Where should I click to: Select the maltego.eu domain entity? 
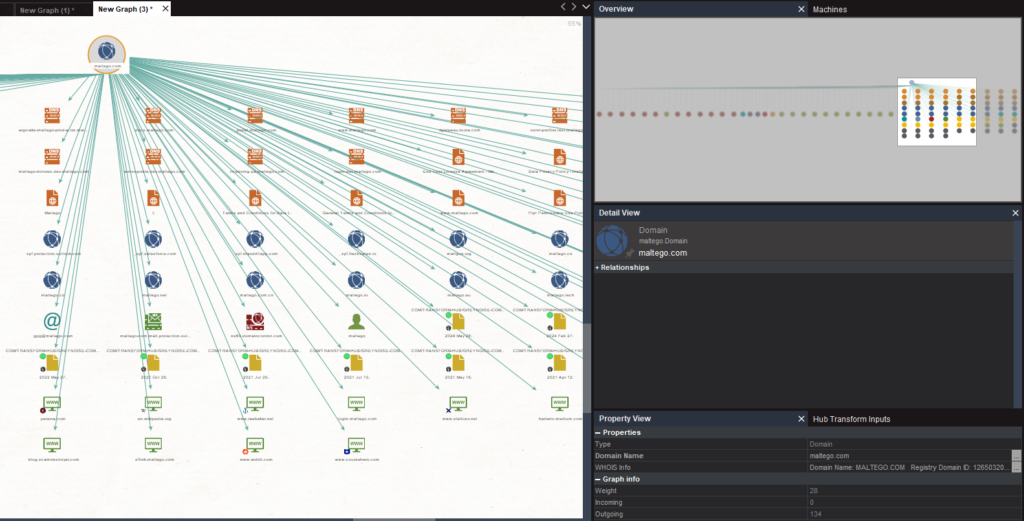pos(458,280)
